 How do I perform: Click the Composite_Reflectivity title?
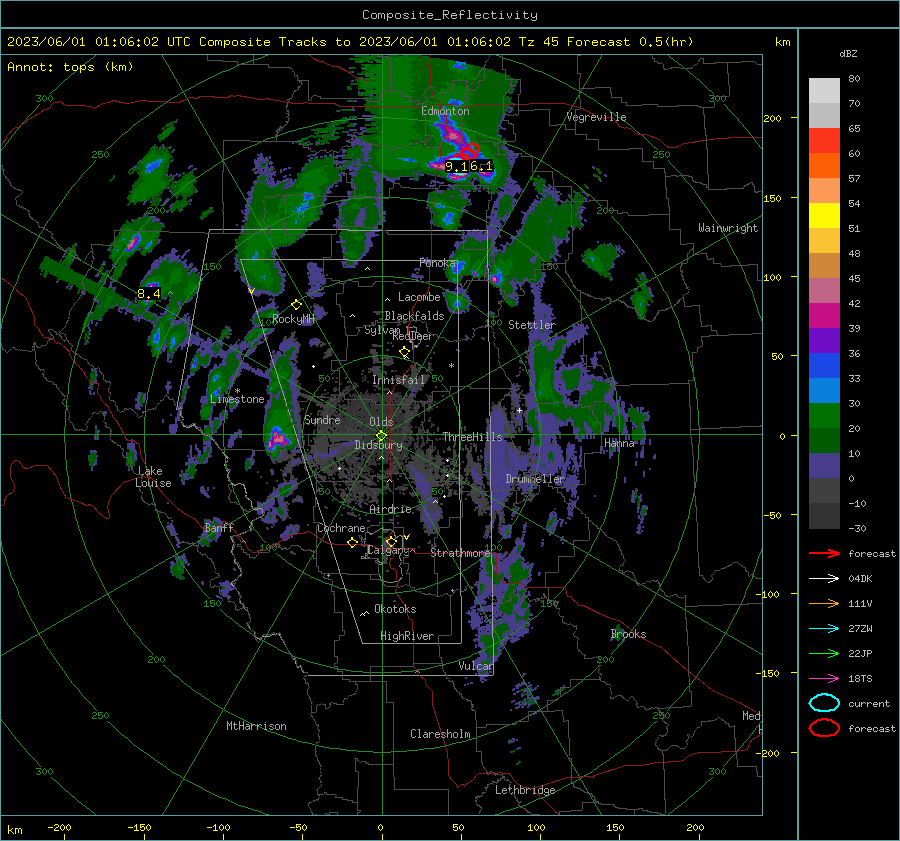pyautogui.click(x=450, y=15)
